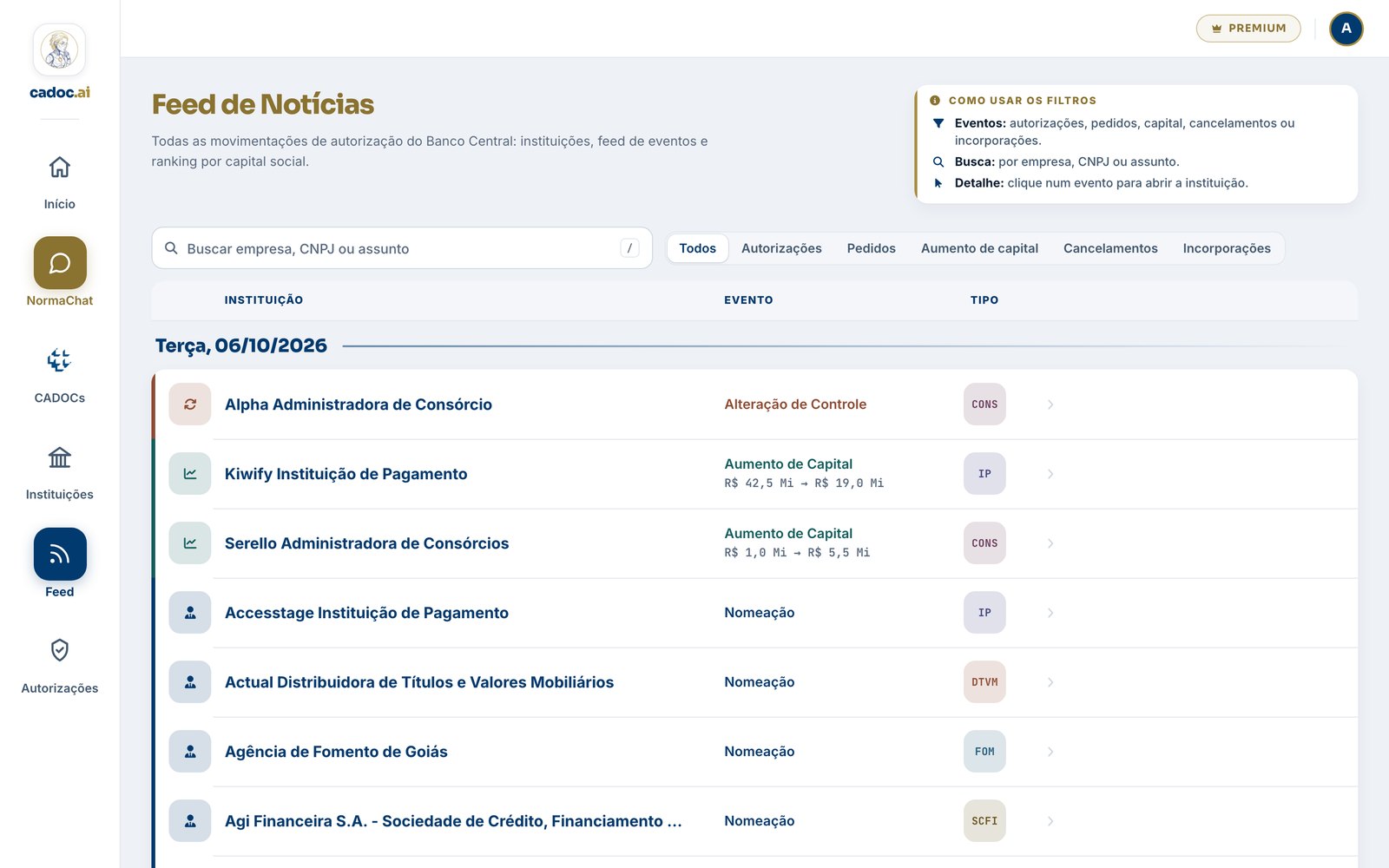Expand Agência de Fomento de Goiás chevron

click(x=1050, y=752)
